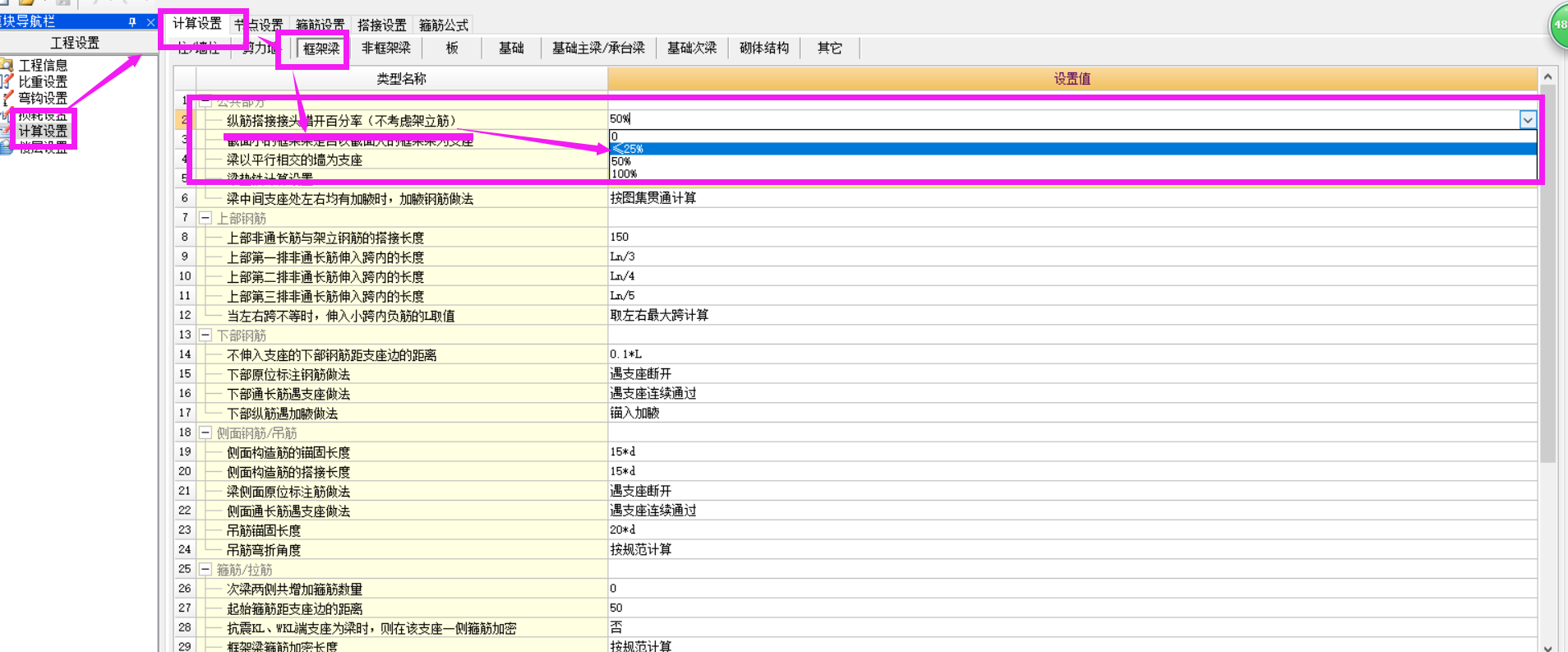This screenshot has width=1568, height=652.
Task: Click the 设置值 column header
Action: pos(1072,79)
